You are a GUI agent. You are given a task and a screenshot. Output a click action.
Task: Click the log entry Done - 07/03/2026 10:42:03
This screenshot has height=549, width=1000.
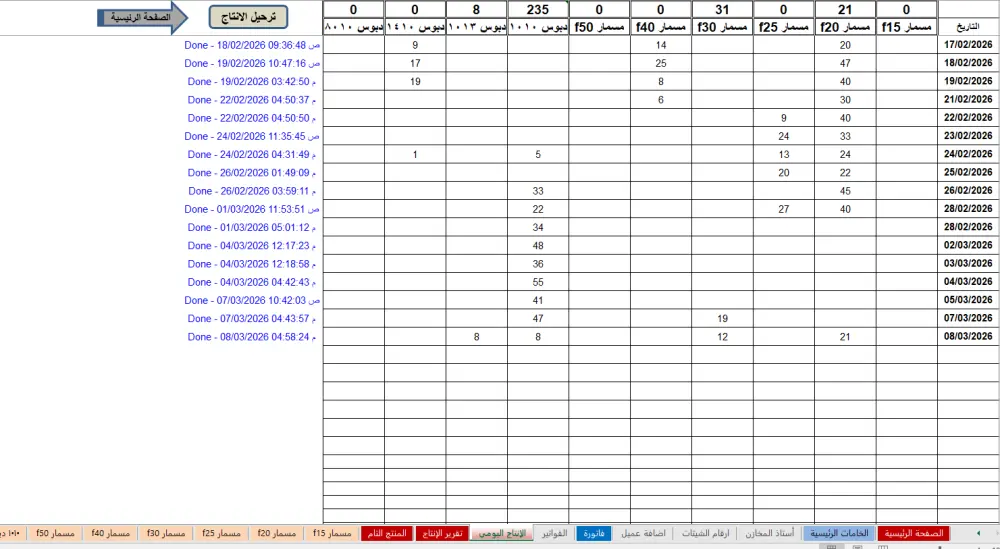(x=252, y=300)
